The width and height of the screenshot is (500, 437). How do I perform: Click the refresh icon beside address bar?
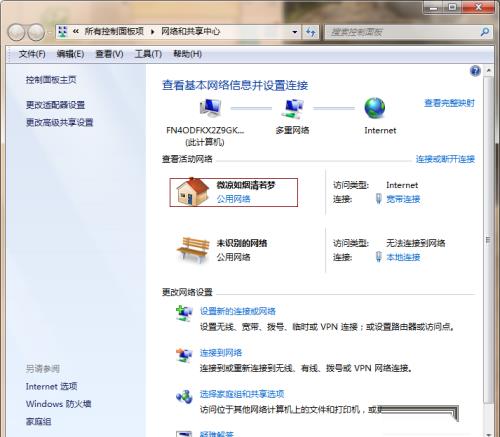(311, 32)
